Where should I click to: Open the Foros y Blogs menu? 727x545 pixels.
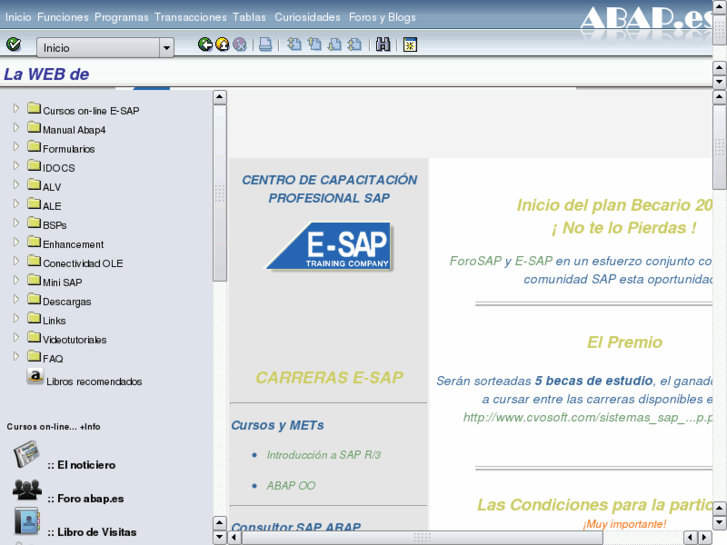[382, 17]
